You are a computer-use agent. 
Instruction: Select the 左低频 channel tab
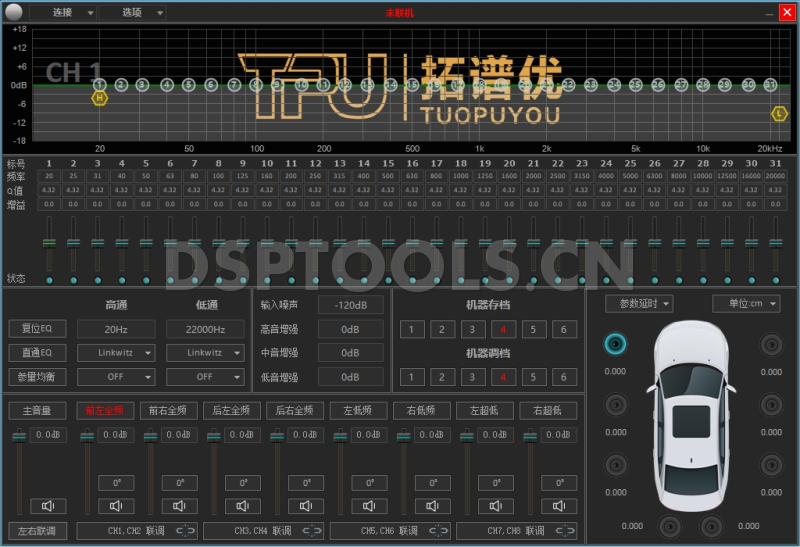(x=358, y=410)
